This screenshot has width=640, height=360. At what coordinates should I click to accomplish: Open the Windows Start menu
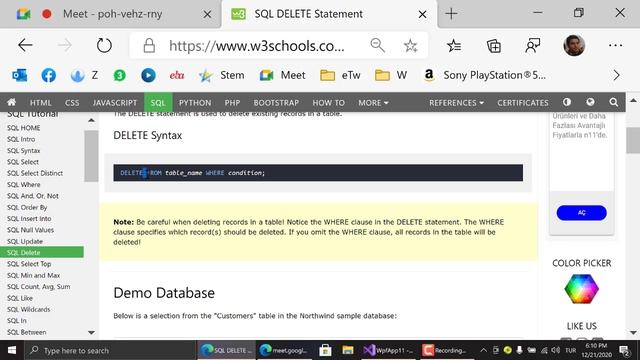tap(12, 350)
